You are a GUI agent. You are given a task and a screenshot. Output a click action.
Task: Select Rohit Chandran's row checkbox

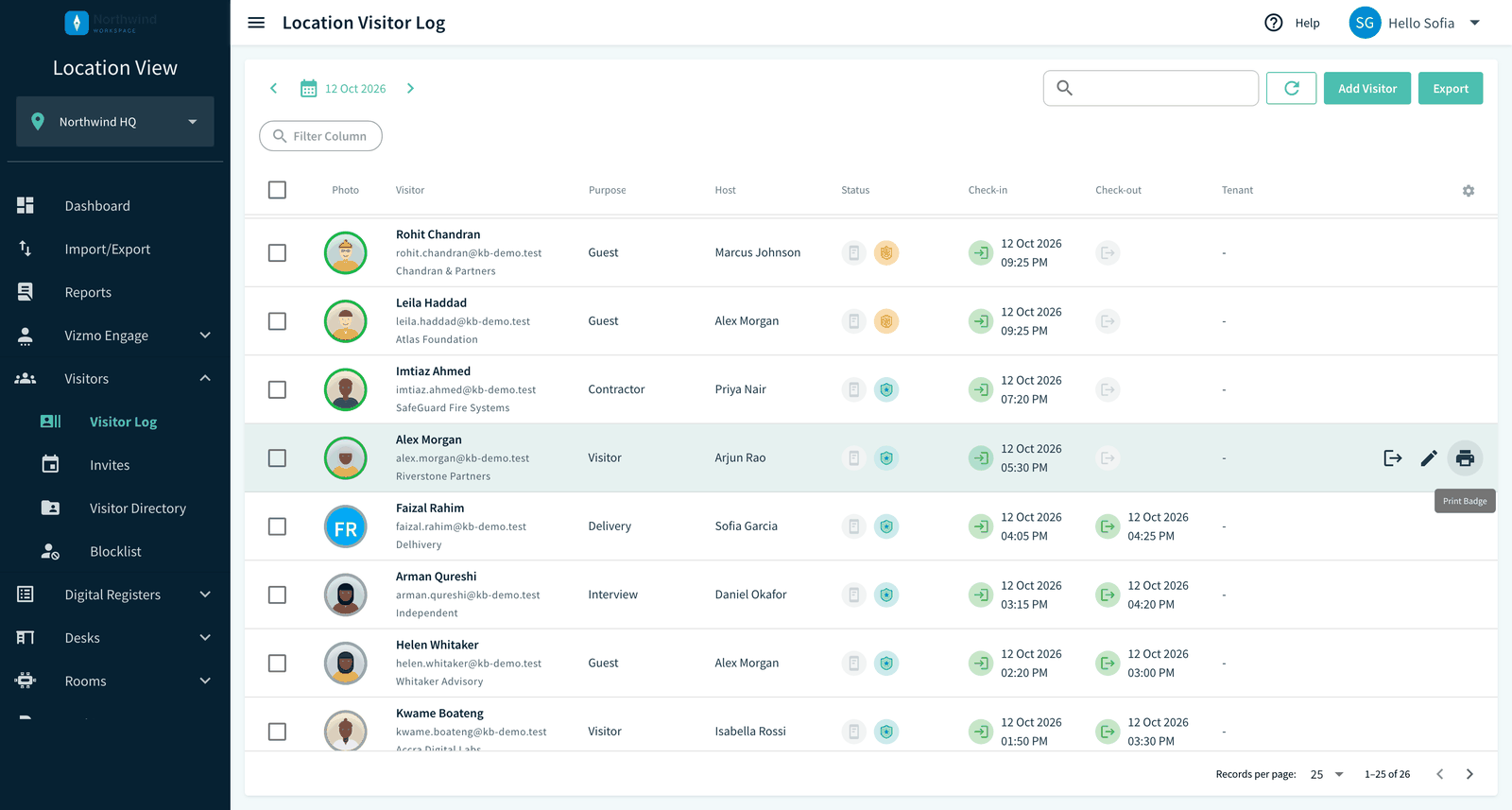[277, 253]
